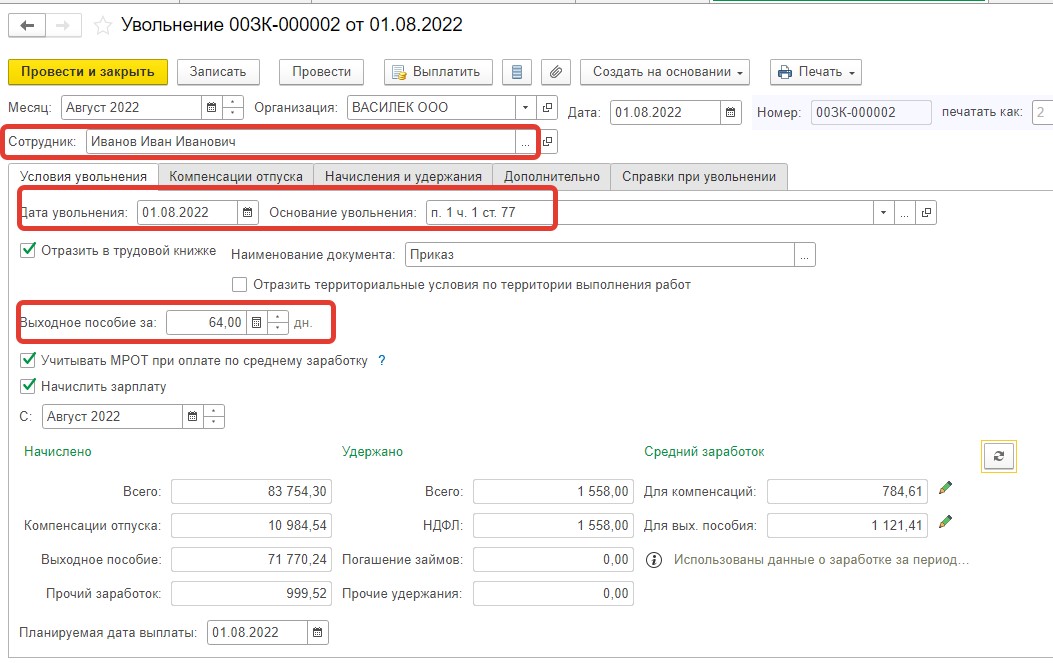Open calculator for Выходное пособие days
Screen dimensions: 1053x663
coord(257,322)
